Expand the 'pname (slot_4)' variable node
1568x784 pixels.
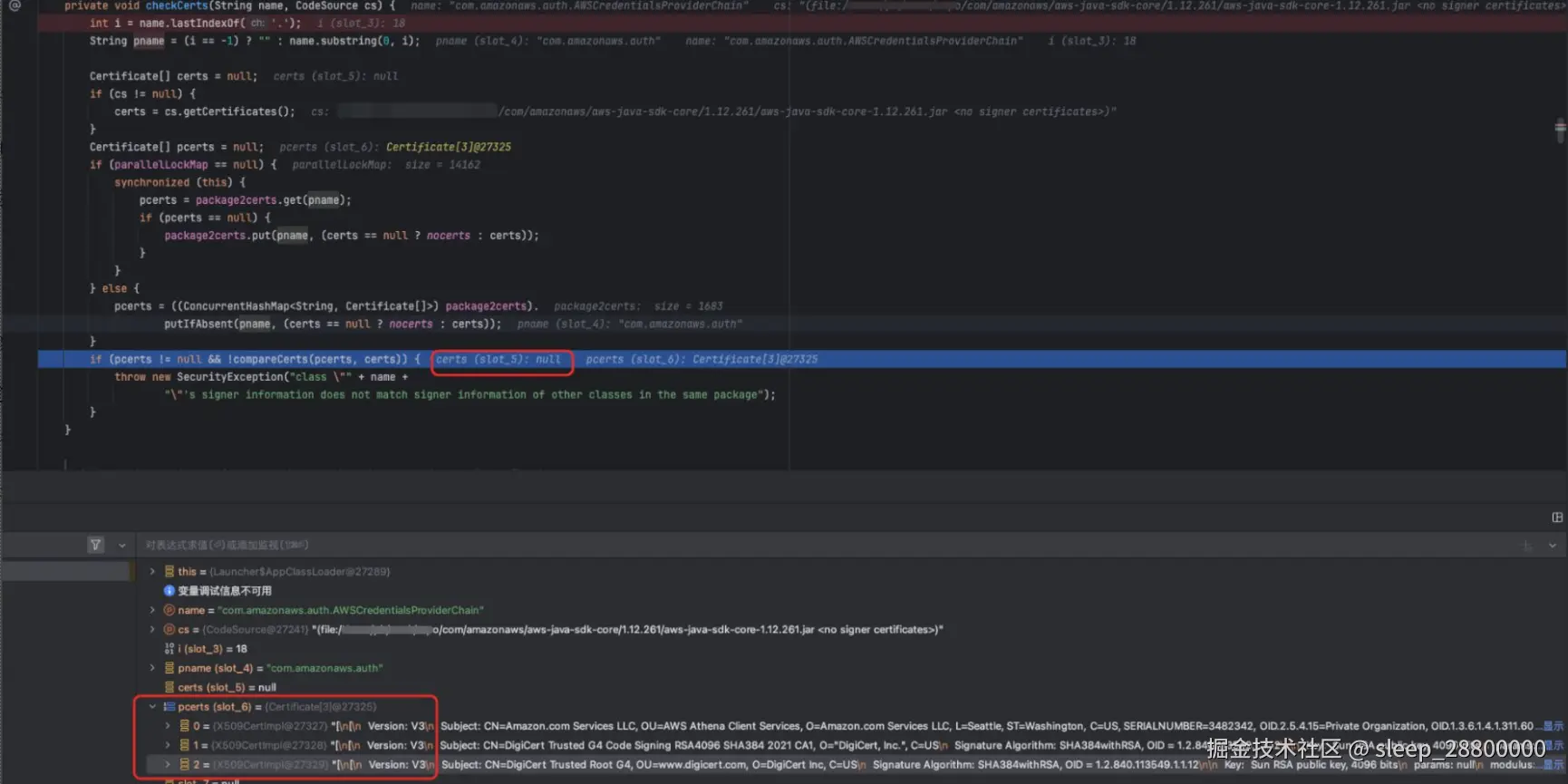point(152,668)
